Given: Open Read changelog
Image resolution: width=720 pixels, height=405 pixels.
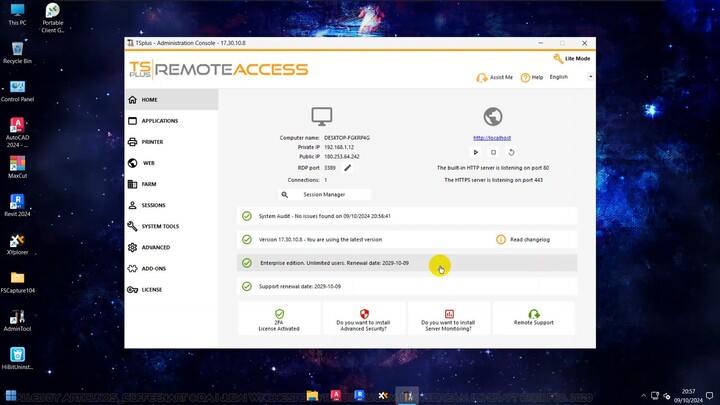Looking at the screenshot, I should (523, 240).
